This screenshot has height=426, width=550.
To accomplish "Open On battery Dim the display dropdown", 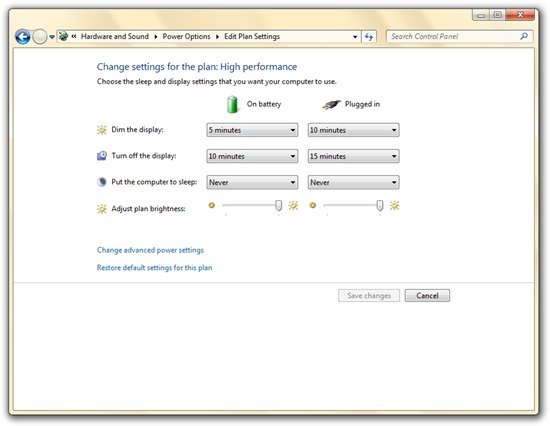I will coord(252,130).
